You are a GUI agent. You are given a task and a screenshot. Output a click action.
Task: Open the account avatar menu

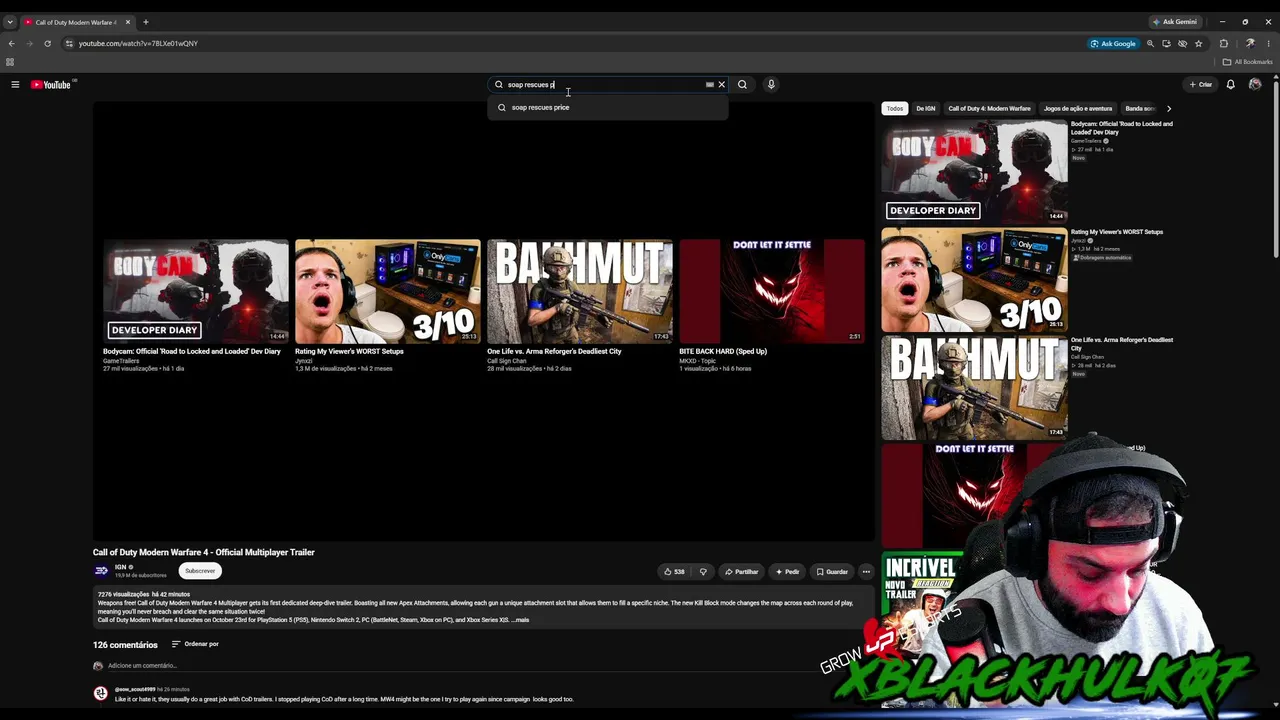coord(1255,85)
